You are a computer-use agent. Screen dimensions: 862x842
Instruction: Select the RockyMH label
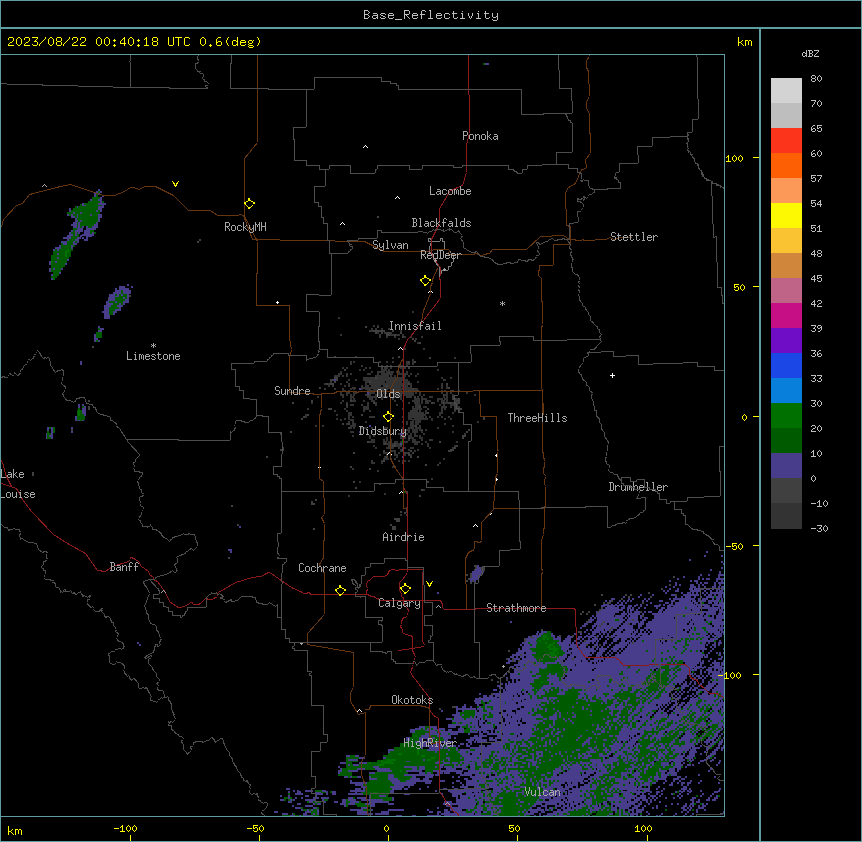click(x=245, y=227)
